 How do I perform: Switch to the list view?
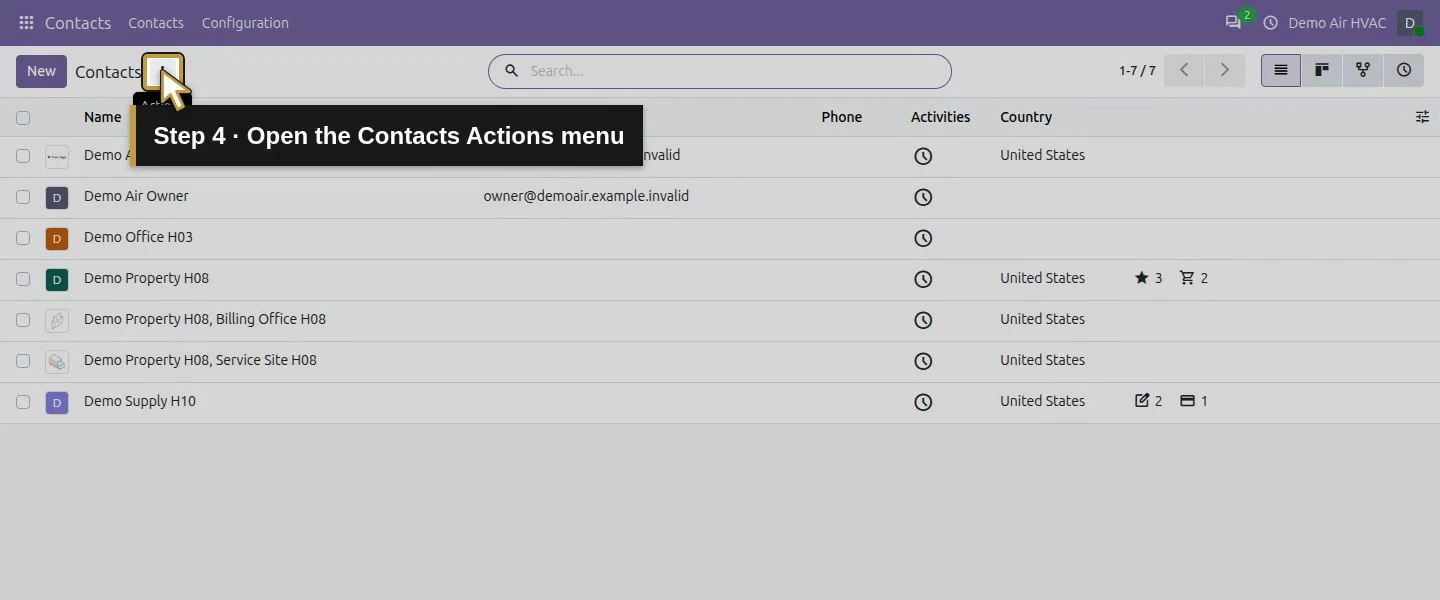tap(1281, 71)
